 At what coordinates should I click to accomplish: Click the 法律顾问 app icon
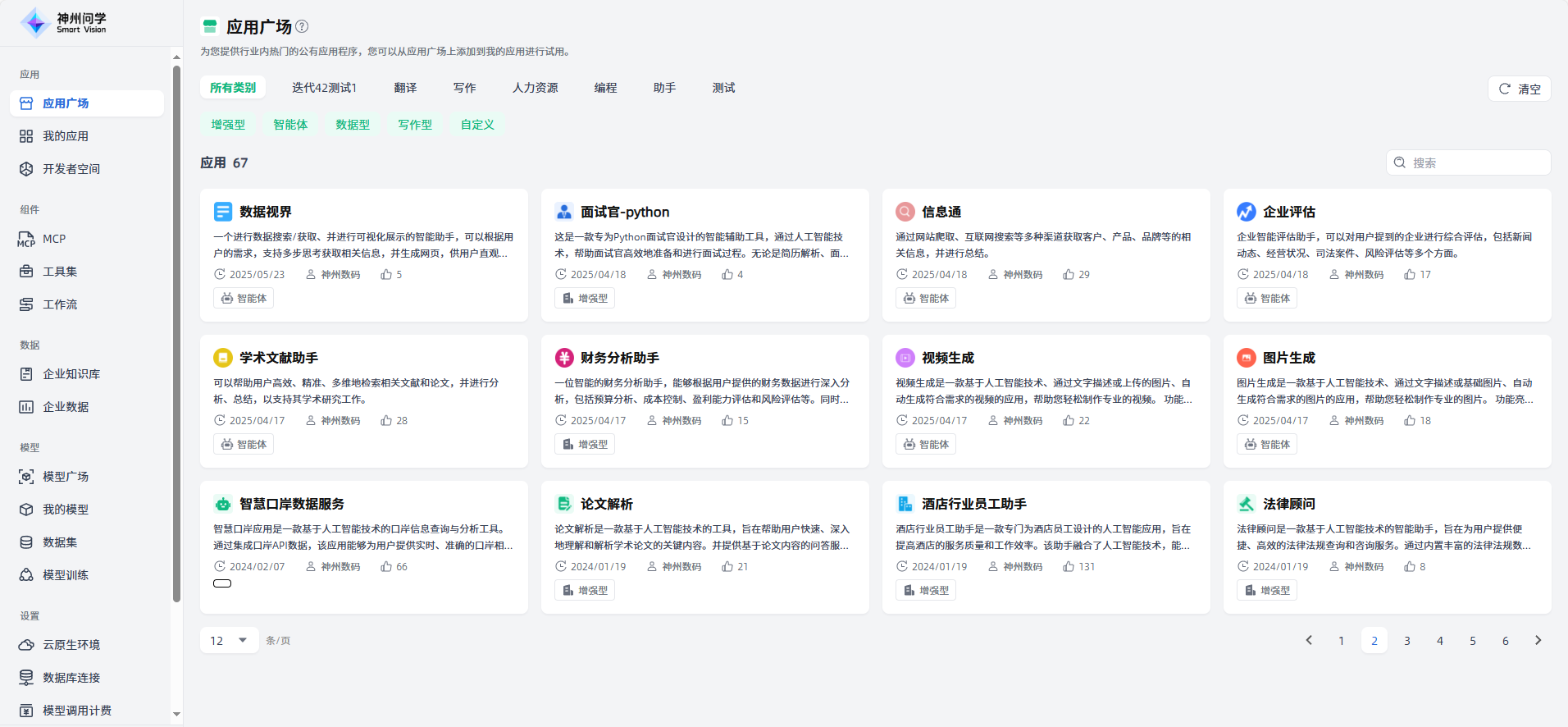(1246, 504)
